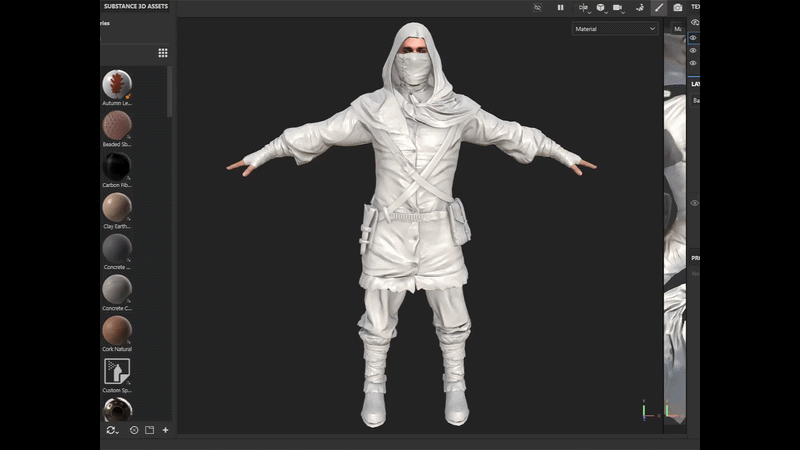Click the circular reset icon in assets footer
Screen dimensions: 800x450
134,430
